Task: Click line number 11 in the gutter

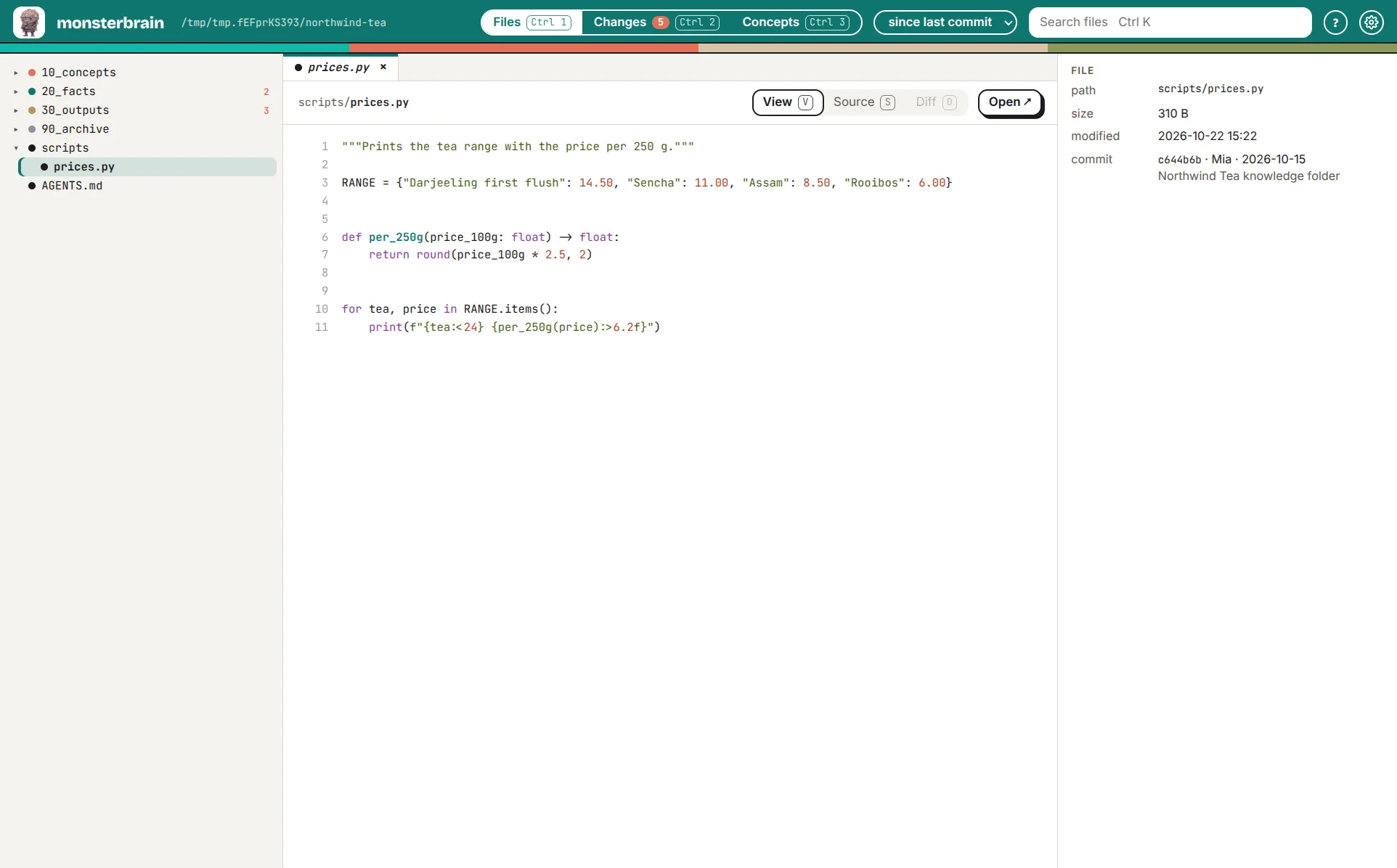Action: [x=321, y=327]
